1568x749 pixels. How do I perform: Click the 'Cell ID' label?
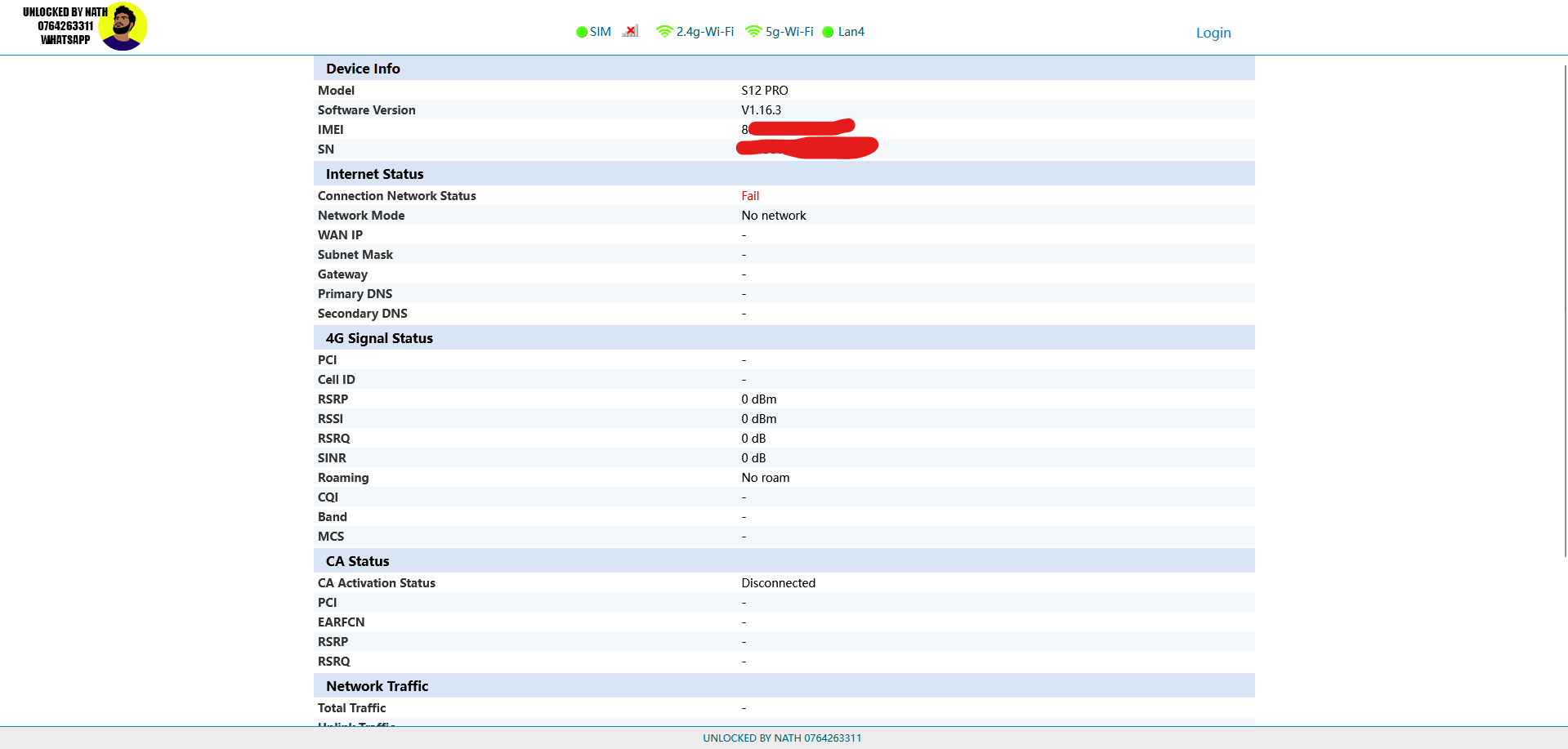pyautogui.click(x=337, y=380)
